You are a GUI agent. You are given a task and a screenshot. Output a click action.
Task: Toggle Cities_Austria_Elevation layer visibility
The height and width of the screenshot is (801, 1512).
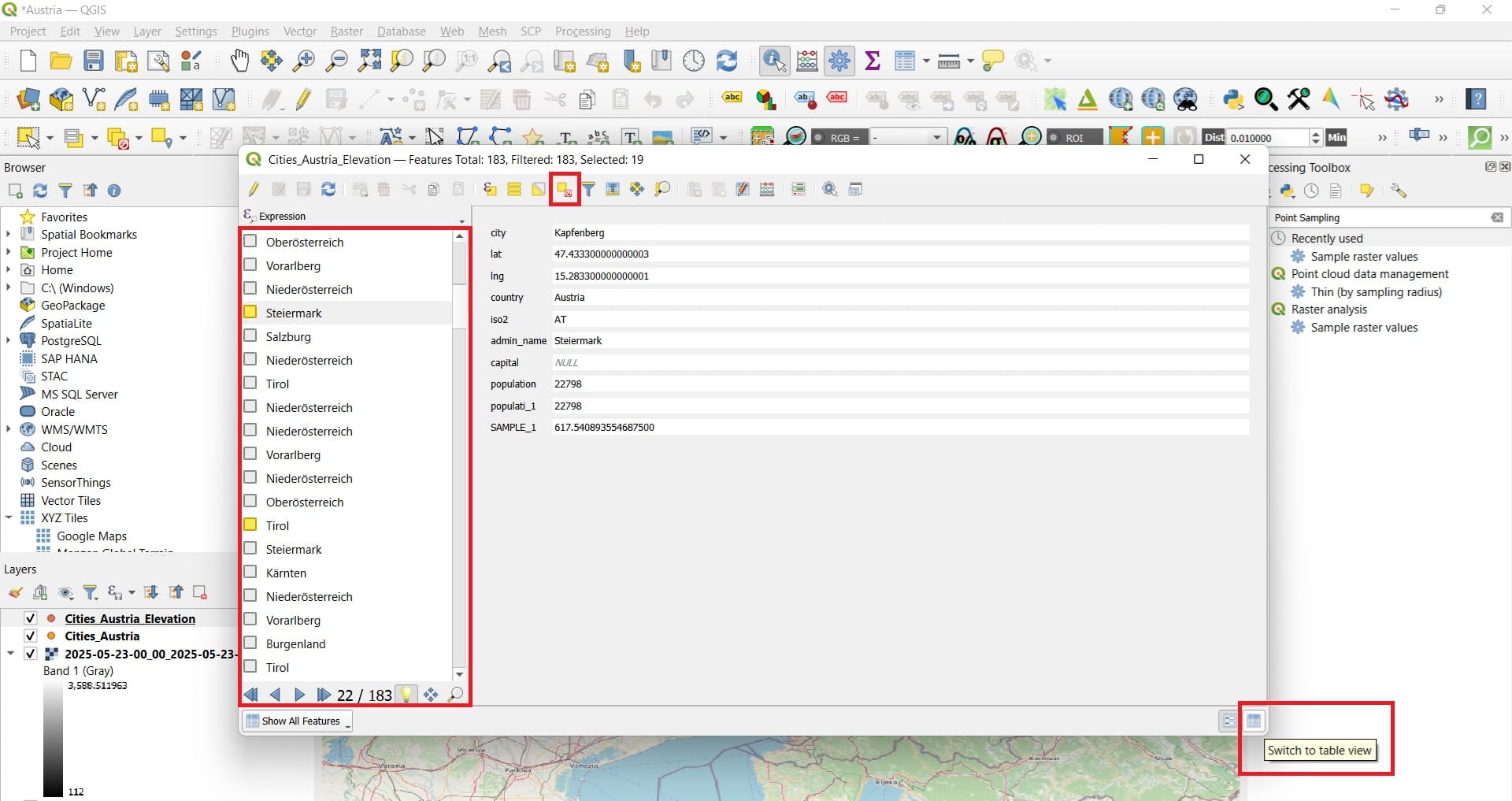point(31,618)
